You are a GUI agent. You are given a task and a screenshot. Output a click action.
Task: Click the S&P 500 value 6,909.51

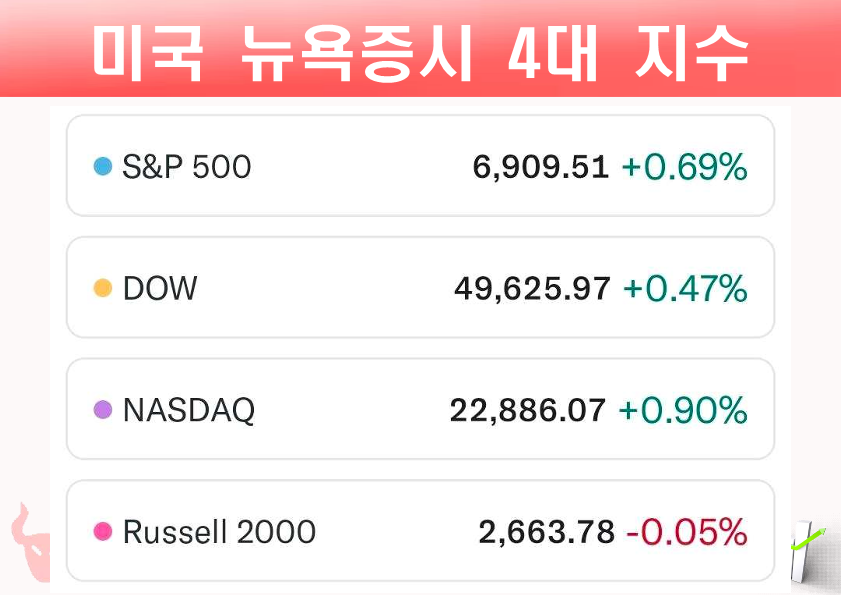coord(540,167)
